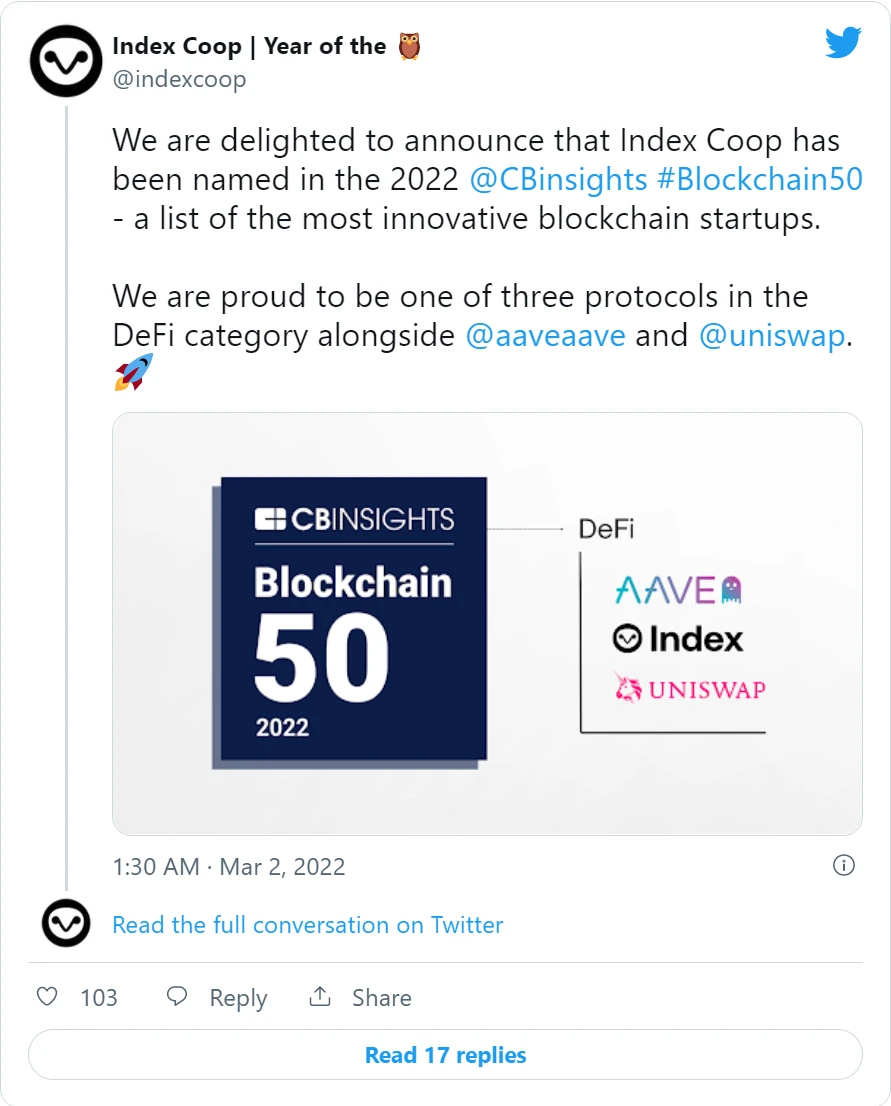Open the @indexcoop handle

click(x=179, y=79)
